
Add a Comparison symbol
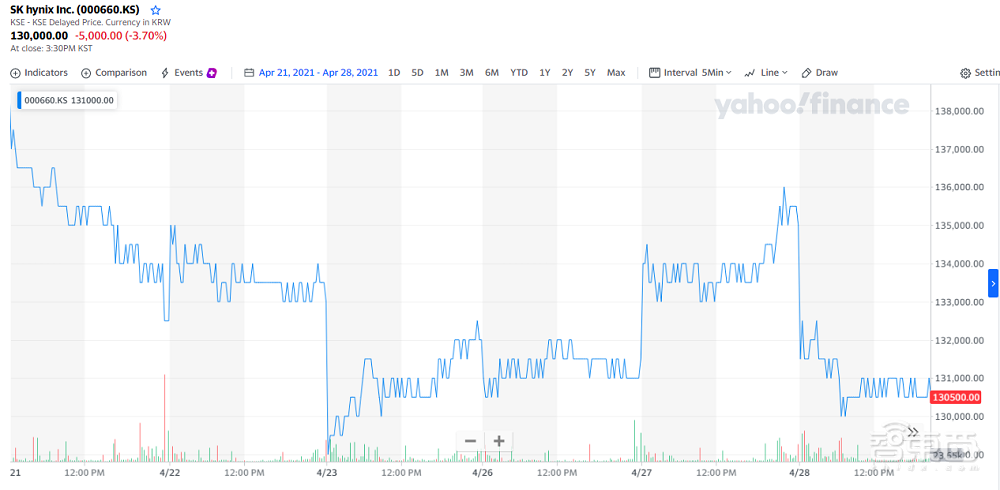114,73
